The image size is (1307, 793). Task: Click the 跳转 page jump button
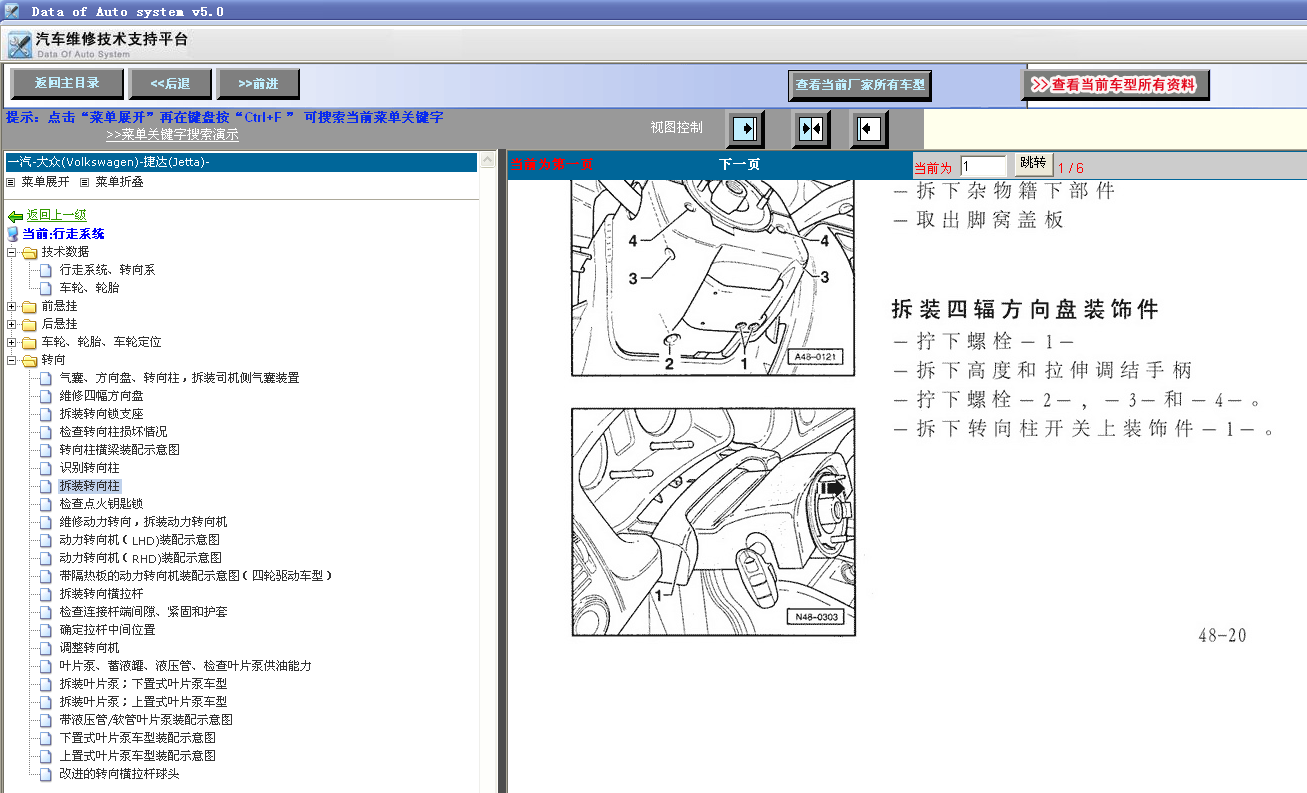pos(1034,164)
